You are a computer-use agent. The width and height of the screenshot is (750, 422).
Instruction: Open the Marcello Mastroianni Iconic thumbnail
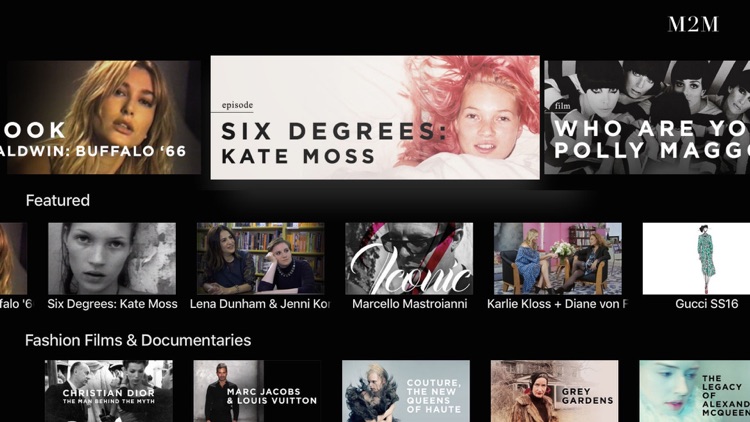point(409,258)
